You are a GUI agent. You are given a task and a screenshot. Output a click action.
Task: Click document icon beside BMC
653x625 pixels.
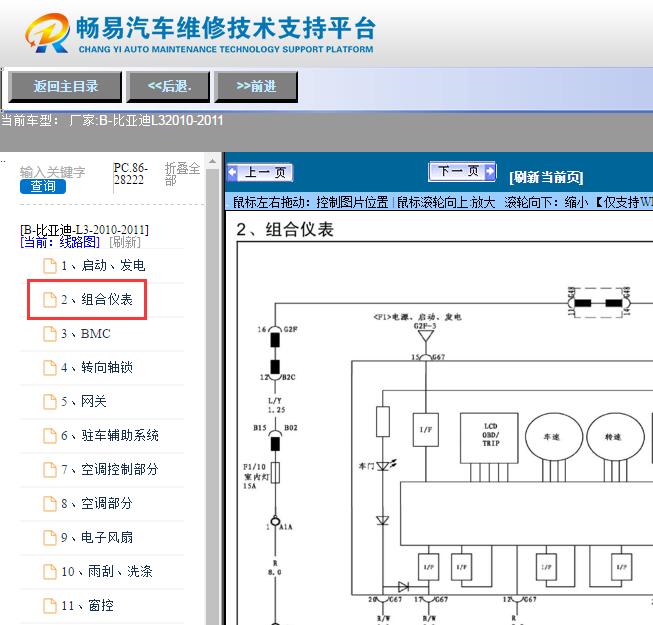click(50, 334)
